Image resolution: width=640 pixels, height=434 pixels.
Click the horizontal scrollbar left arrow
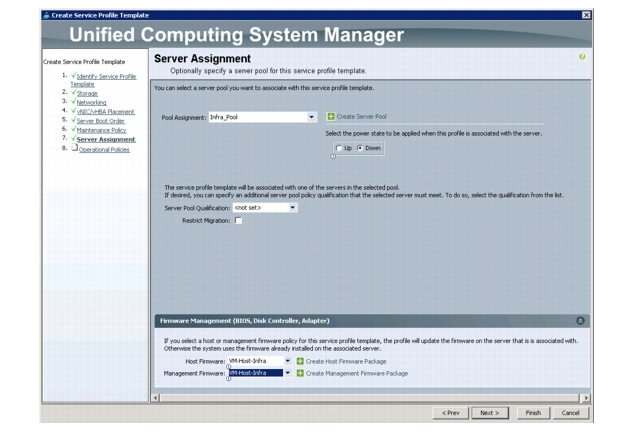(x=156, y=398)
